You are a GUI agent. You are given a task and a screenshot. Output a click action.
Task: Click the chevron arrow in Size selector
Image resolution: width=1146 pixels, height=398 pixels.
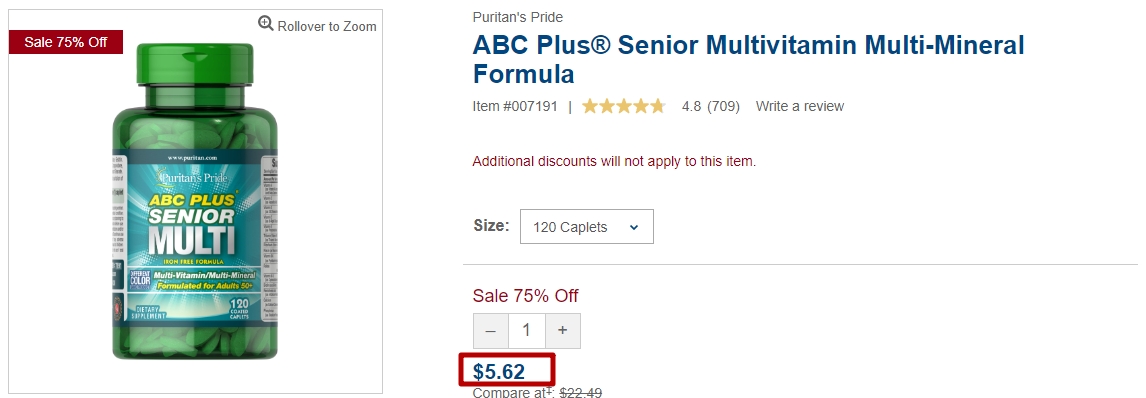(634, 227)
